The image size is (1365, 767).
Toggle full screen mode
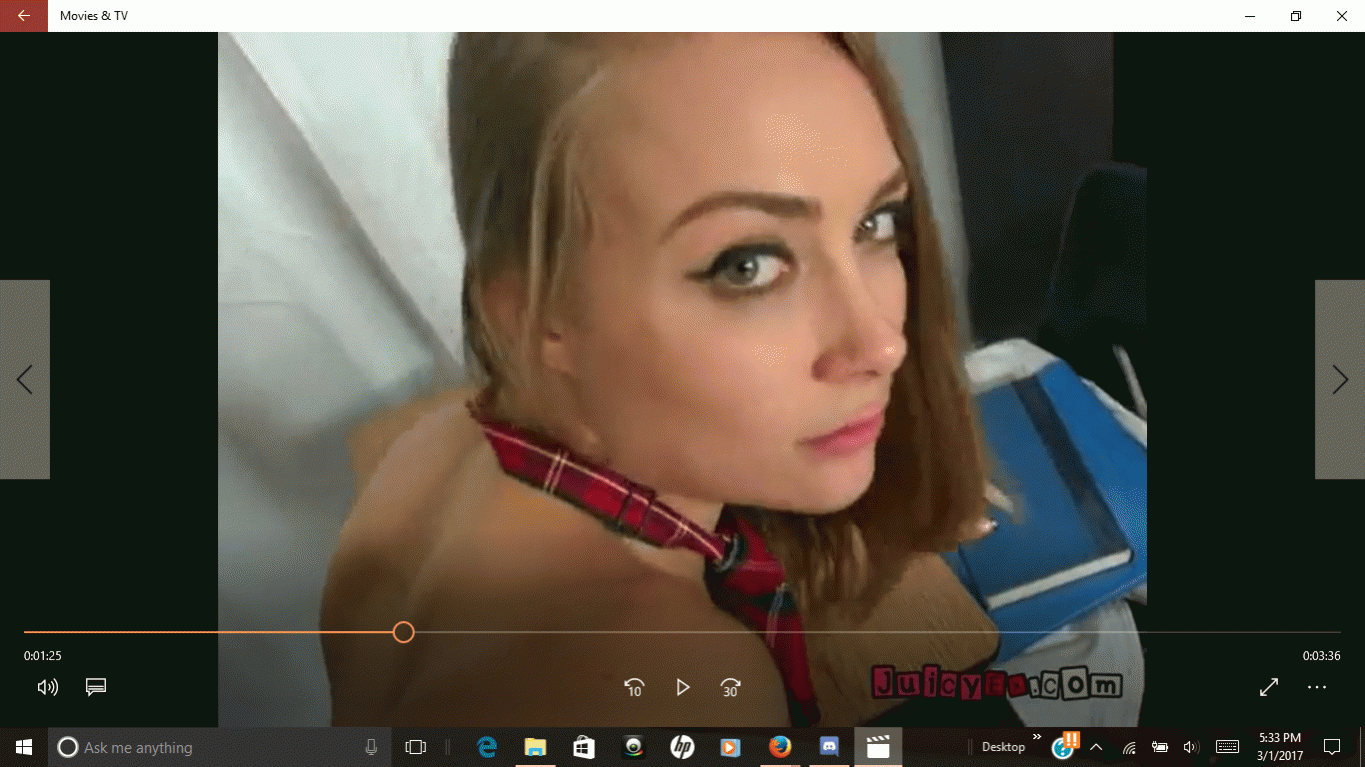1268,687
